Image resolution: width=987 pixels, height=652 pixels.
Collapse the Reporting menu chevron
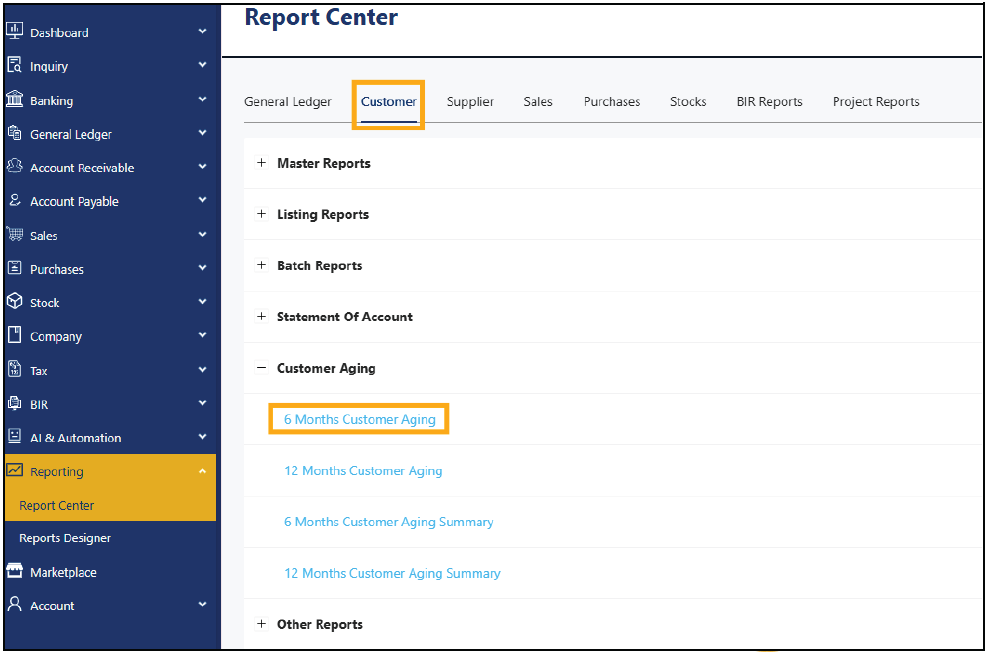202,471
